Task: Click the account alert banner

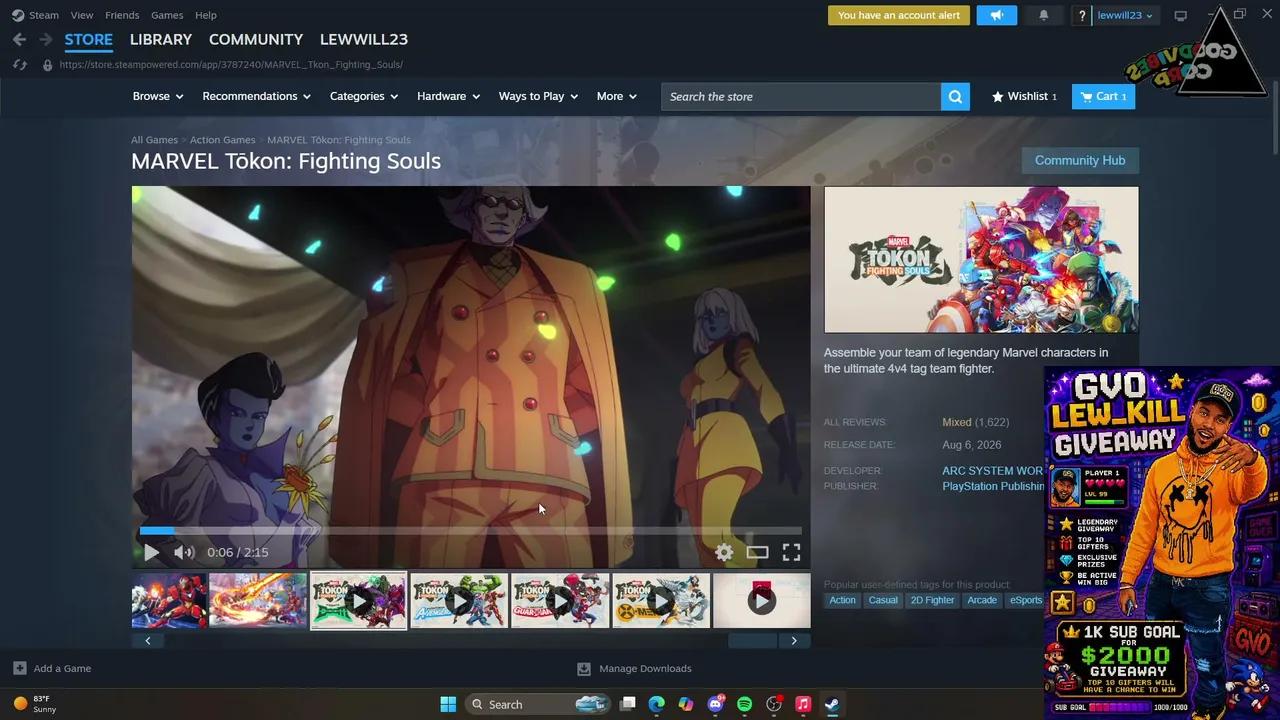Action: pos(899,15)
